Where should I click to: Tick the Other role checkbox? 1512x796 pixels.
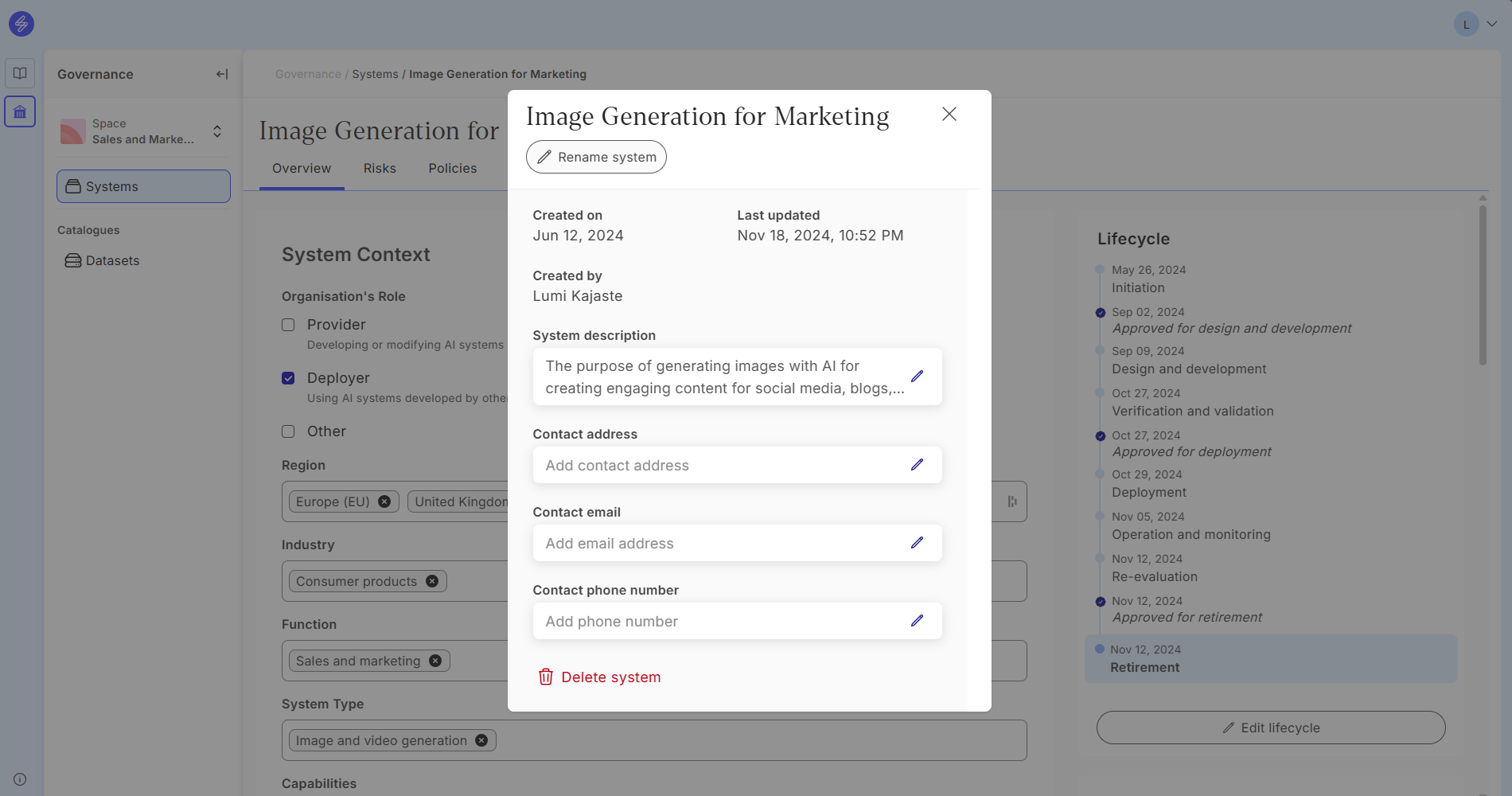pos(288,431)
